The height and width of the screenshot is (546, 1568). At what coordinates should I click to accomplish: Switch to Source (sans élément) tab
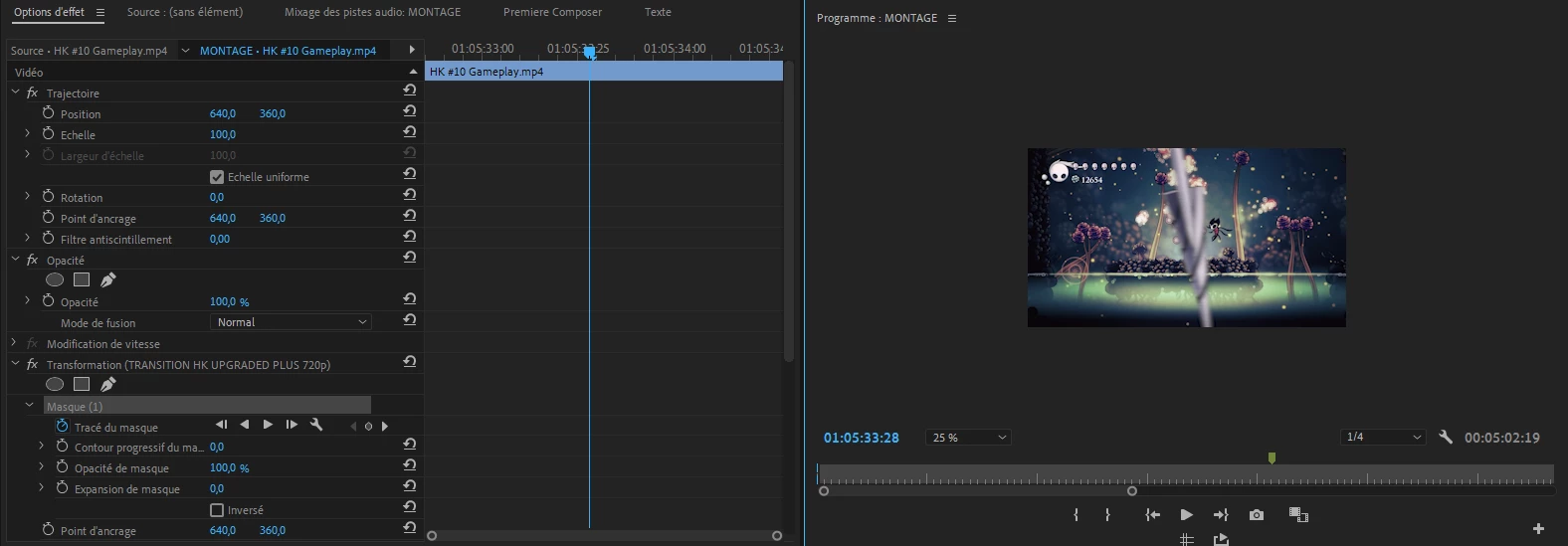pyautogui.click(x=185, y=12)
